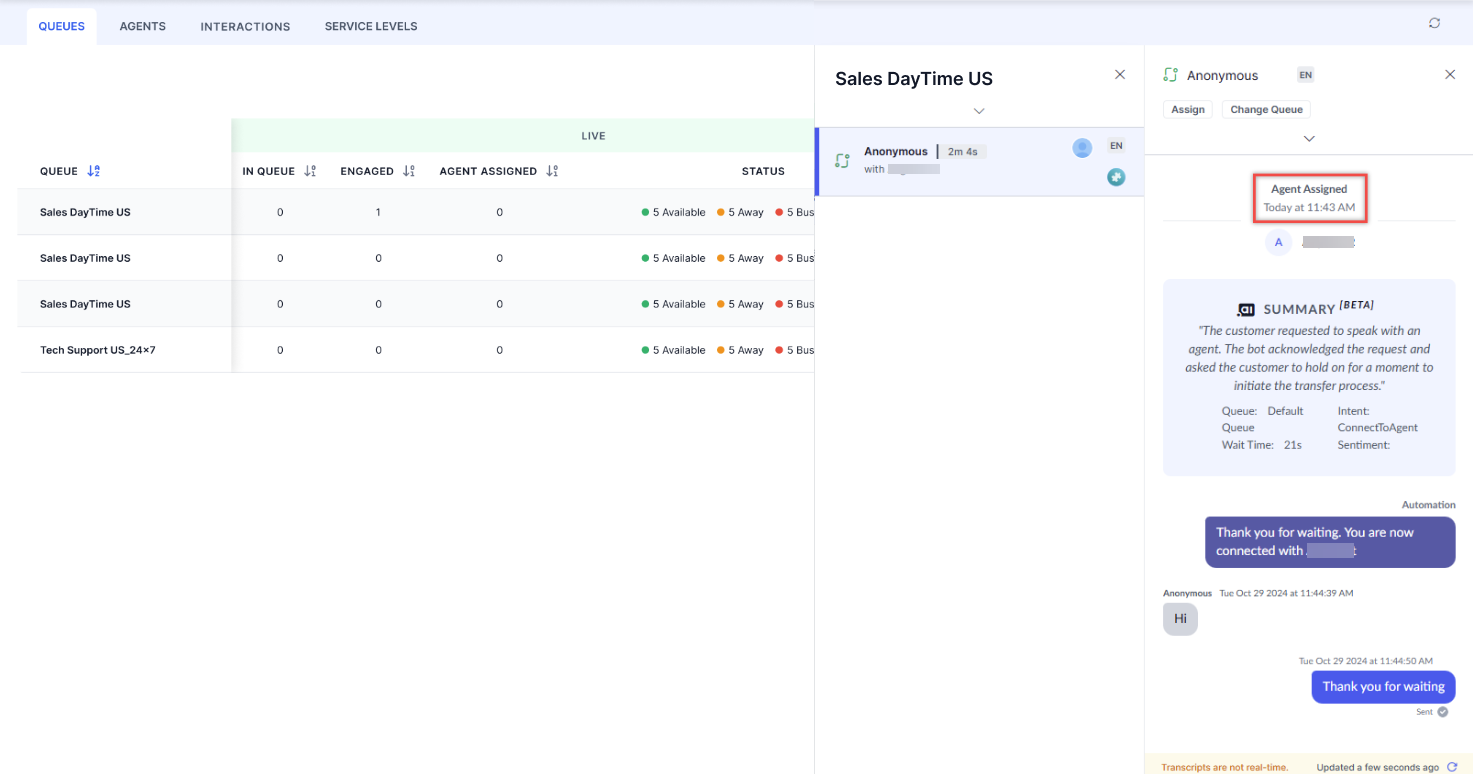Expand details under Sales DayTime US panel title
Screen dimensions: 1473x774
[979, 111]
